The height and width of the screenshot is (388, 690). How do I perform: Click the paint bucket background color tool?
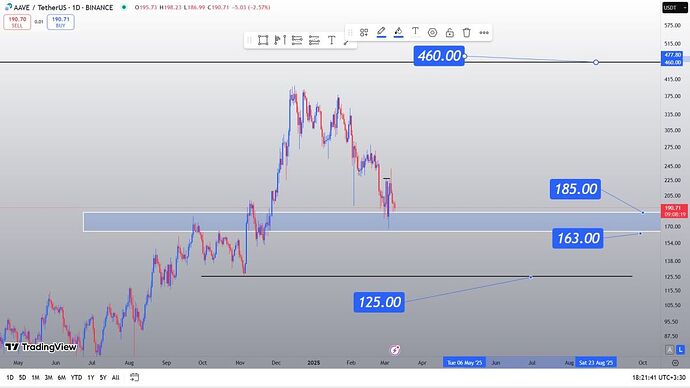398,32
